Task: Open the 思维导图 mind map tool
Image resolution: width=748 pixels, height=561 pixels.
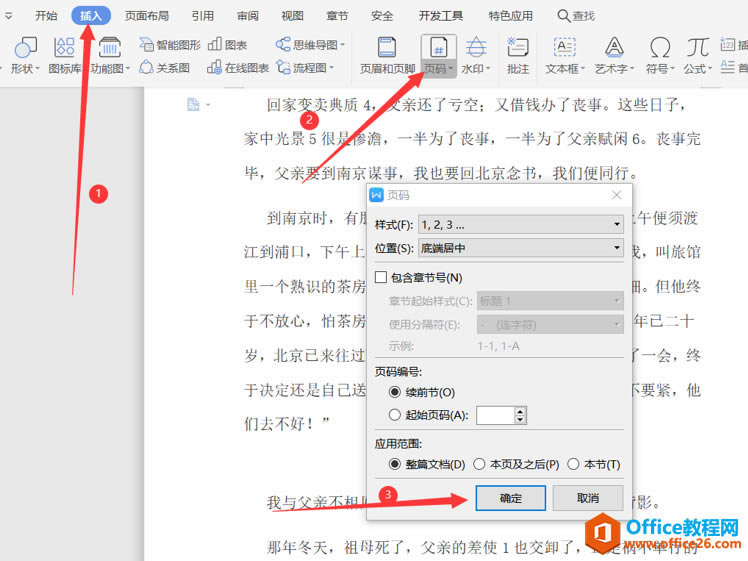Action: (x=310, y=45)
